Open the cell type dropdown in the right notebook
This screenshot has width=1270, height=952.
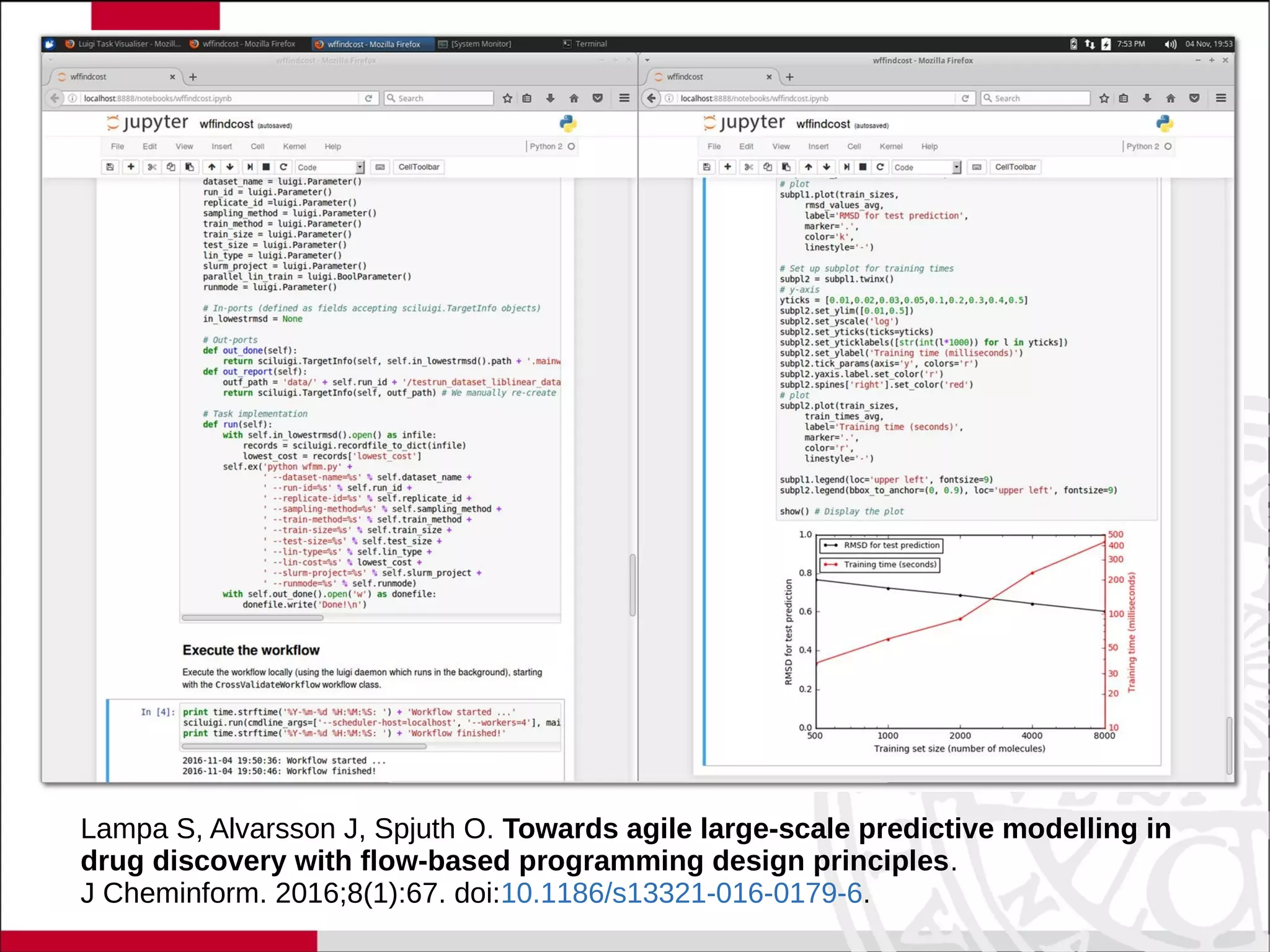pyautogui.click(x=926, y=167)
